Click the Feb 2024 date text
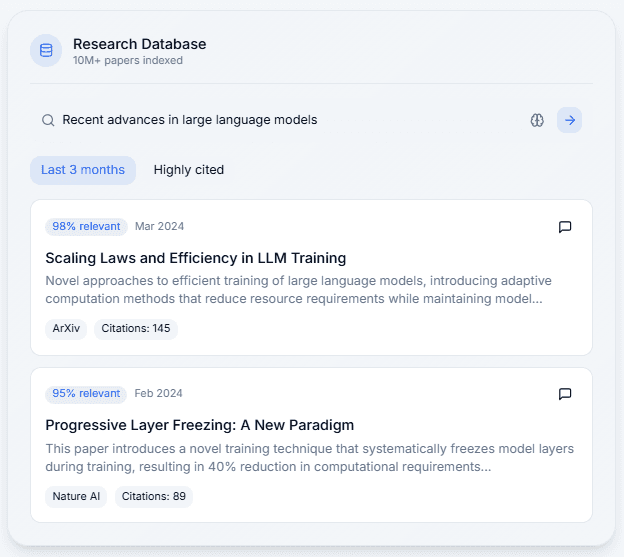 pyautogui.click(x=158, y=393)
